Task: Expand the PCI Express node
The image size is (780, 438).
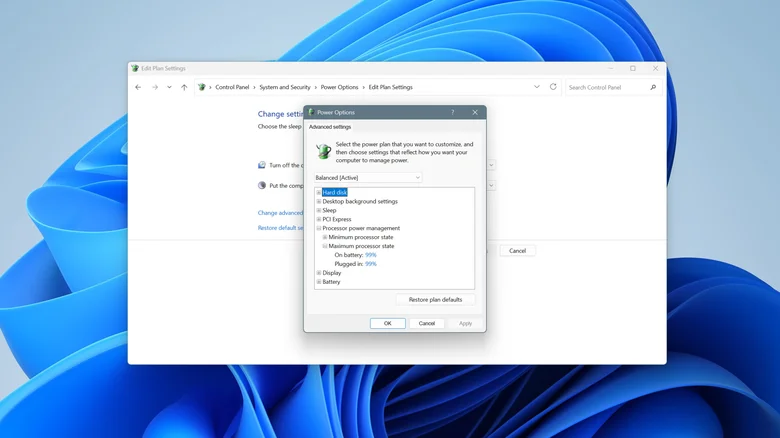Action: pos(319,219)
